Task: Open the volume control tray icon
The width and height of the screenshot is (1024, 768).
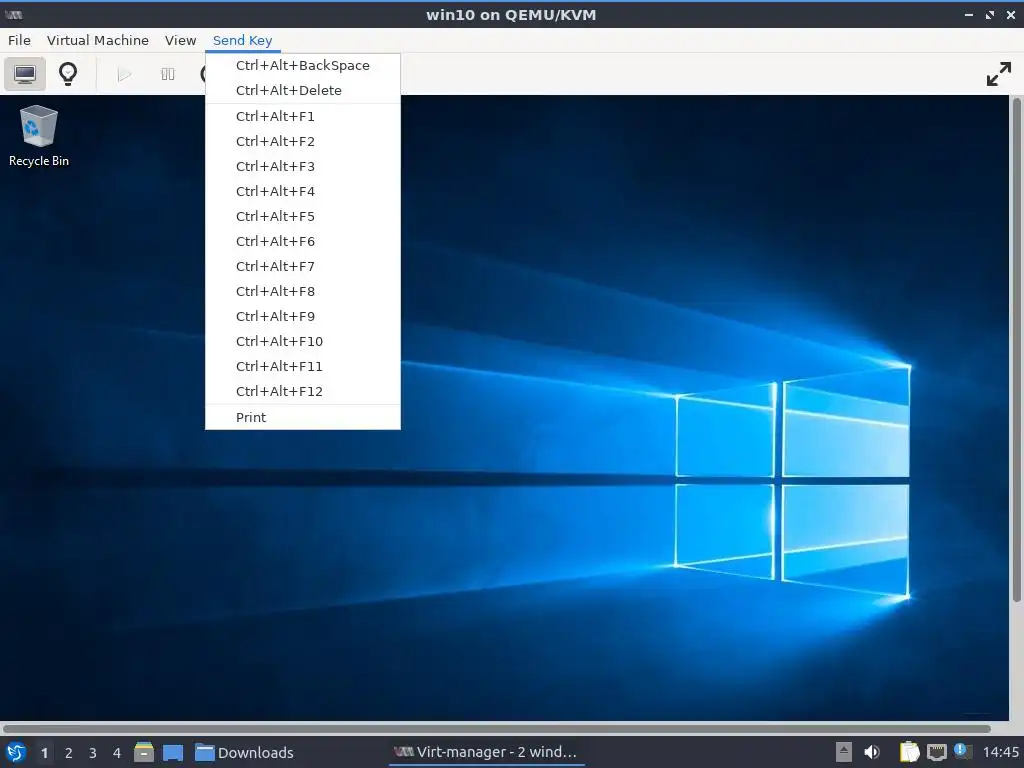Action: 872,752
